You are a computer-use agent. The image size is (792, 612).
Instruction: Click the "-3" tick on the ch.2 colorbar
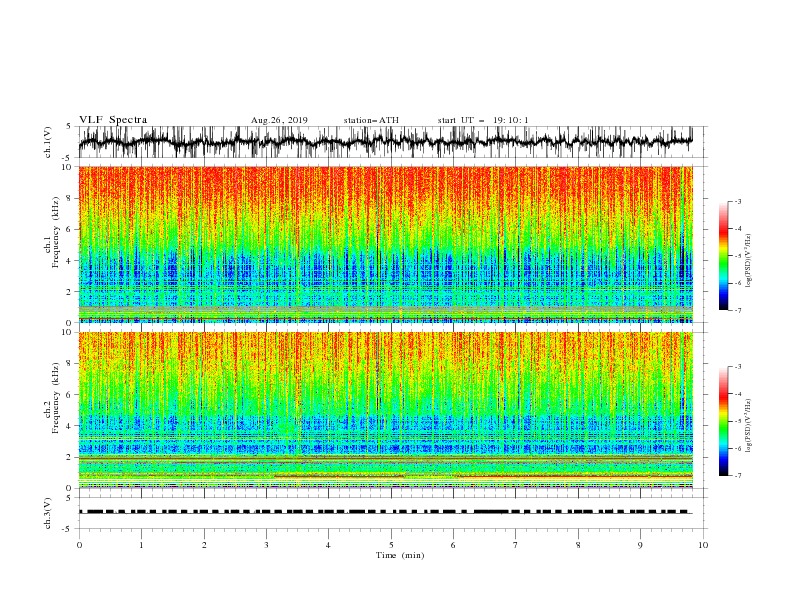coord(737,367)
